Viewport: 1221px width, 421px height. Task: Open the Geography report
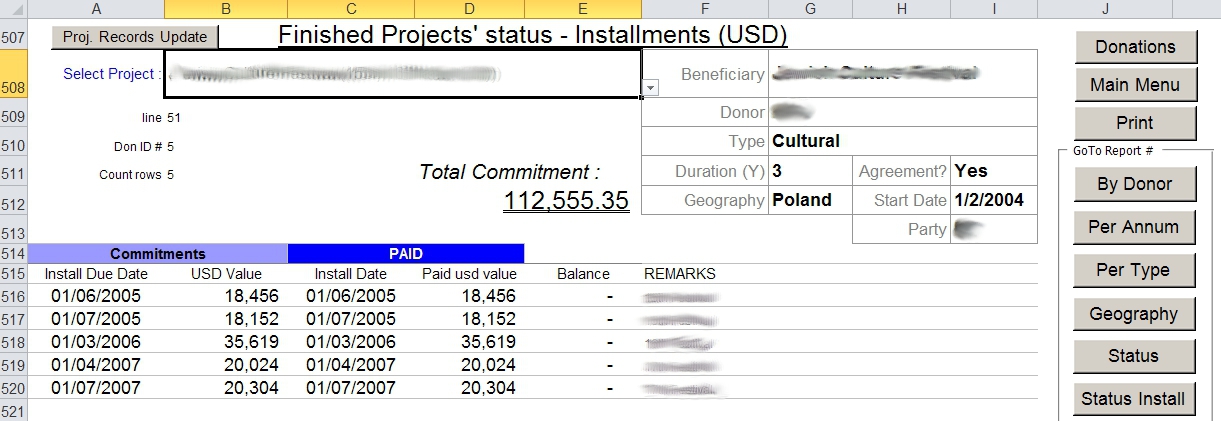(1133, 314)
